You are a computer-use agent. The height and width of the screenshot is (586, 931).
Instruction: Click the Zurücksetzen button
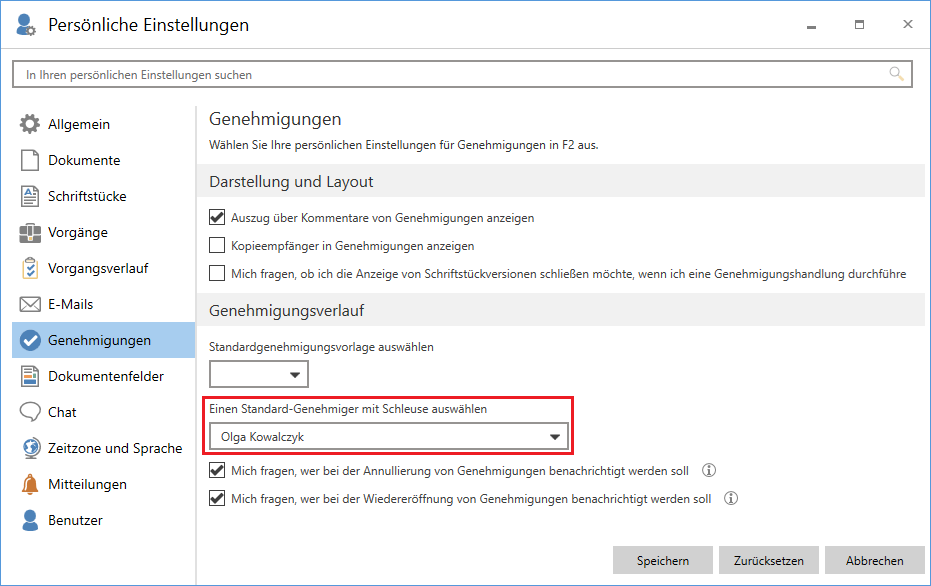(769, 561)
